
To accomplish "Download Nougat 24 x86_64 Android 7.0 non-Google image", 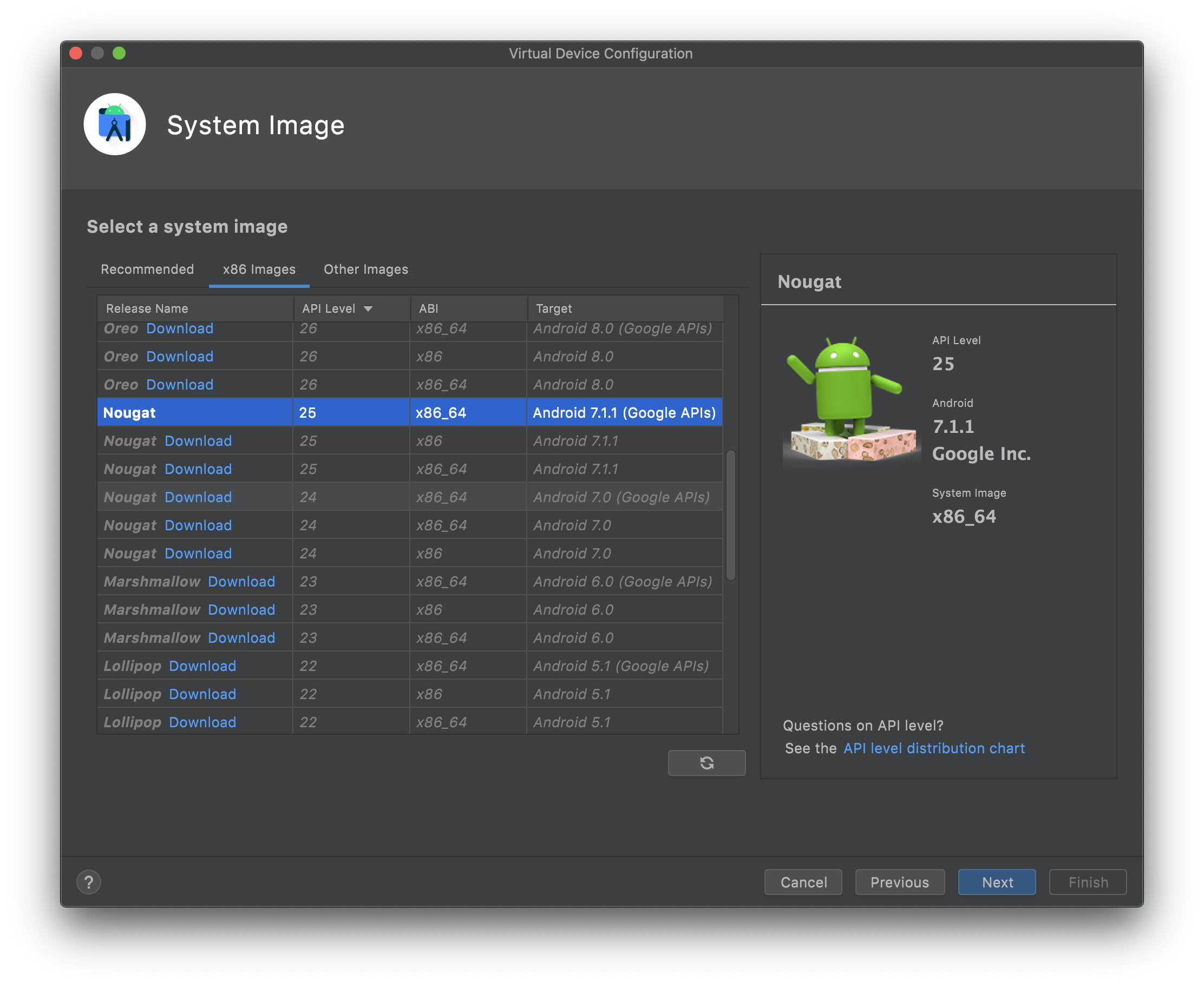I will (198, 525).
